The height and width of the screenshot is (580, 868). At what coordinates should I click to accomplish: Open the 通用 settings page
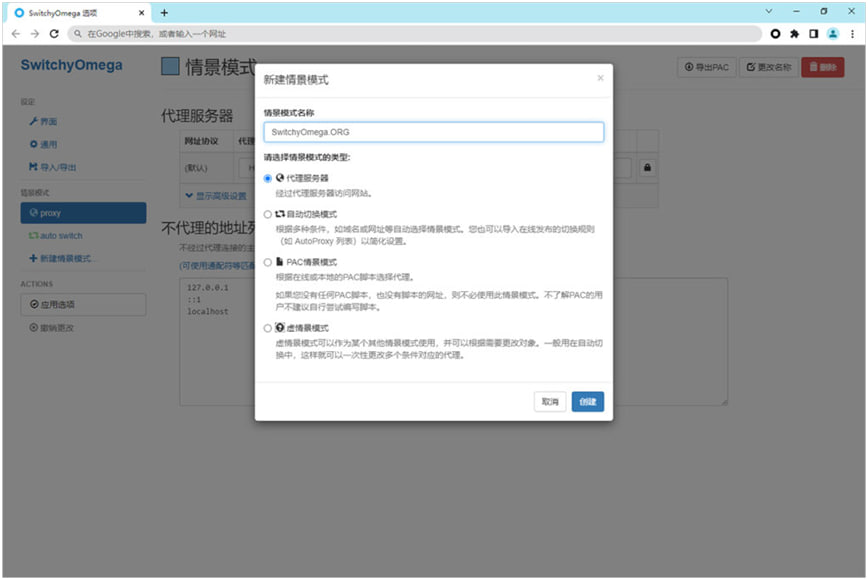(49, 144)
